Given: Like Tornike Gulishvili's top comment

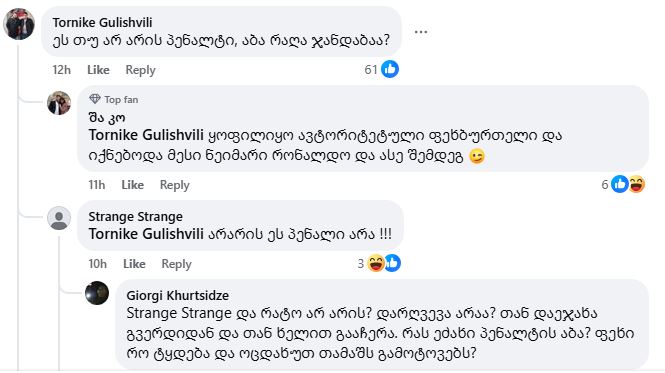Looking at the screenshot, I should [98, 70].
